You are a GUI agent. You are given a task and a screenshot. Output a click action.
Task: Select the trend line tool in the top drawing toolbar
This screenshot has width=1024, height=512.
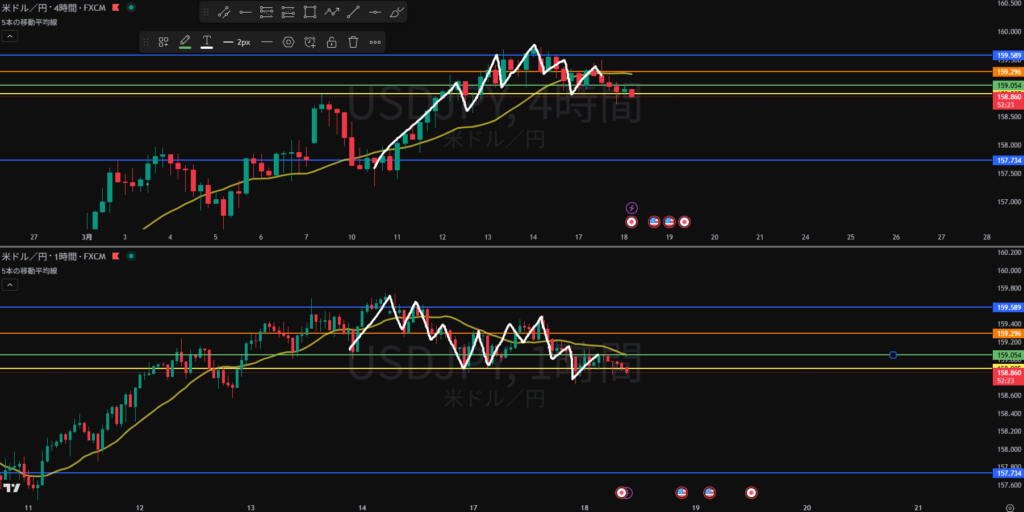tap(222, 13)
